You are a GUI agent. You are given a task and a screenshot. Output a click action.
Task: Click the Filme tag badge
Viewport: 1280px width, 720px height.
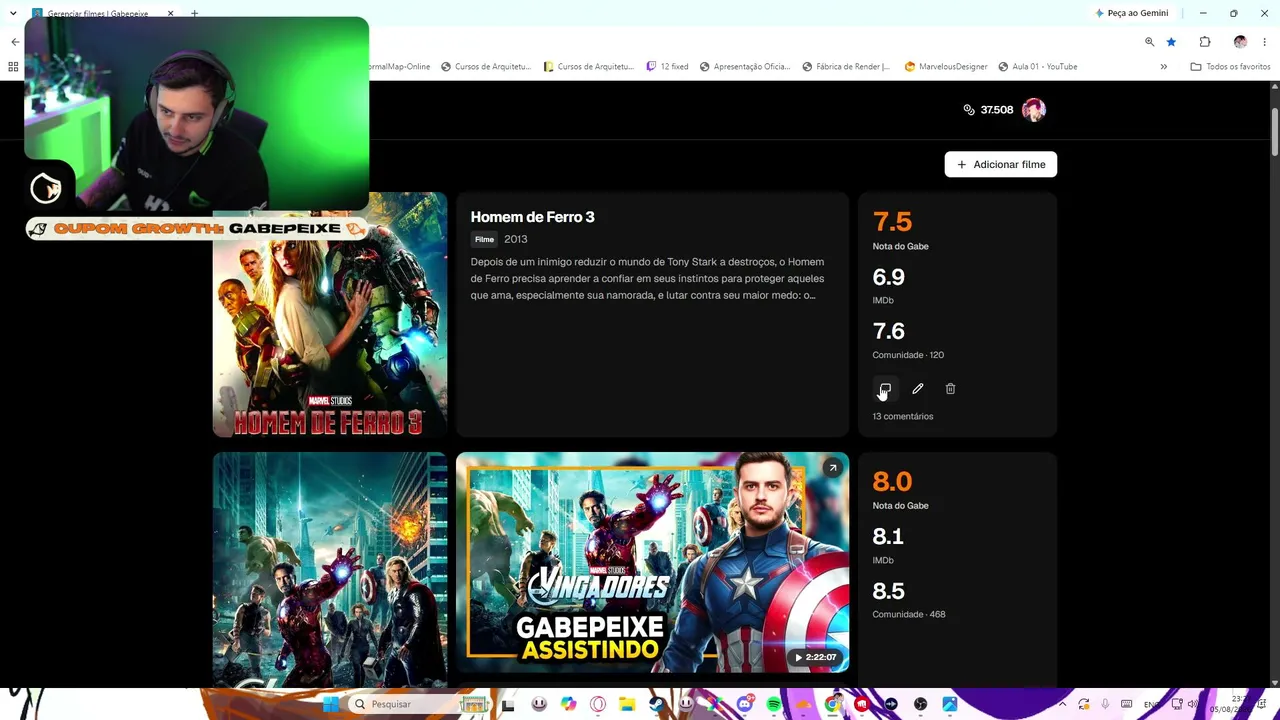pos(484,240)
